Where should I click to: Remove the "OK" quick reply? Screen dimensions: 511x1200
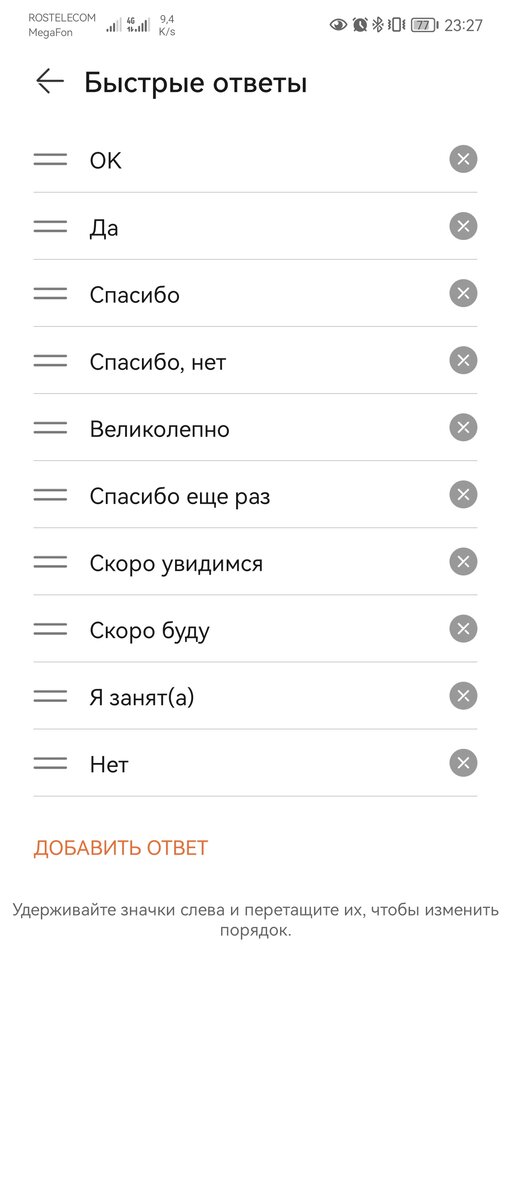tap(463, 159)
